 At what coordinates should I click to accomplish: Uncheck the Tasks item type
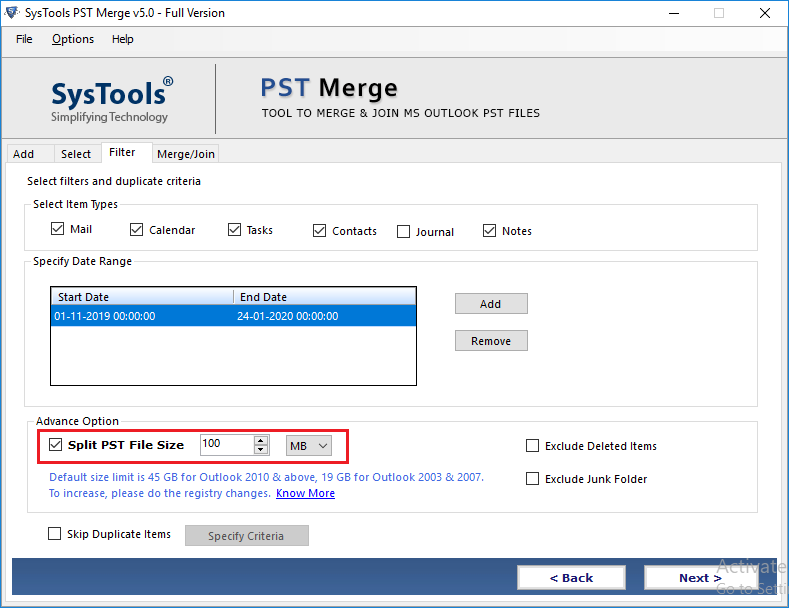point(234,230)
